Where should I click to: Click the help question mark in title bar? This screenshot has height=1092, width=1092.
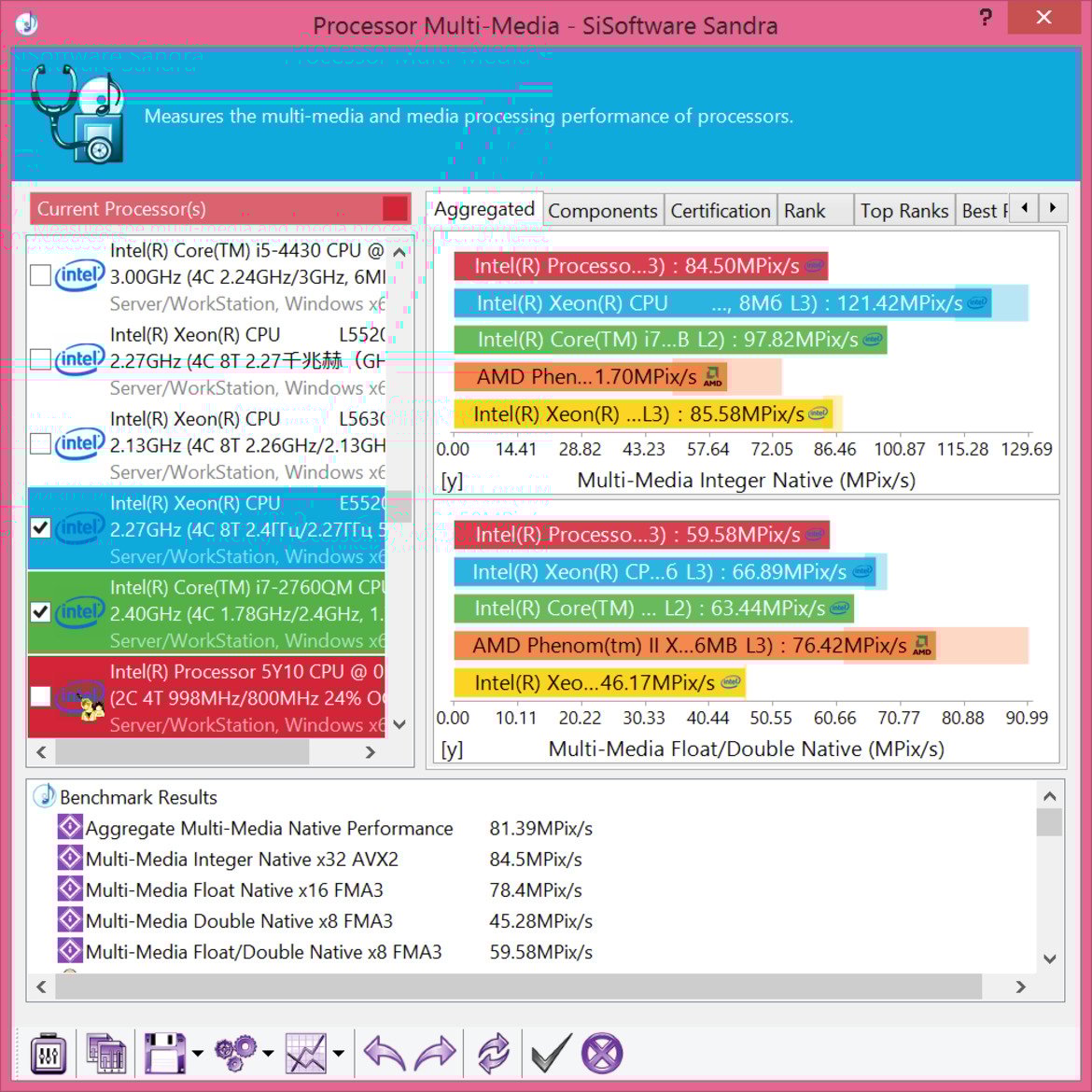click(986, 17)
